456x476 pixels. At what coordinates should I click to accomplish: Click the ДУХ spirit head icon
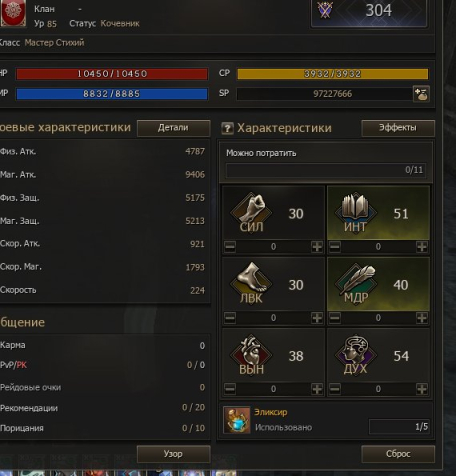pyautogui.click(x=356, y=354)
